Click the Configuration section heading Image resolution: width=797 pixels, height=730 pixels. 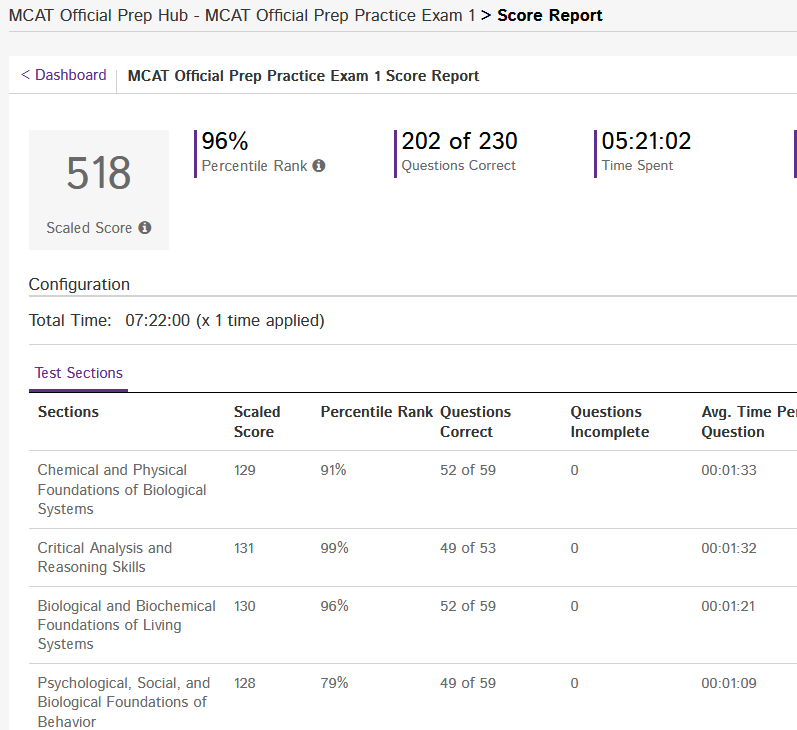point(79,284)
